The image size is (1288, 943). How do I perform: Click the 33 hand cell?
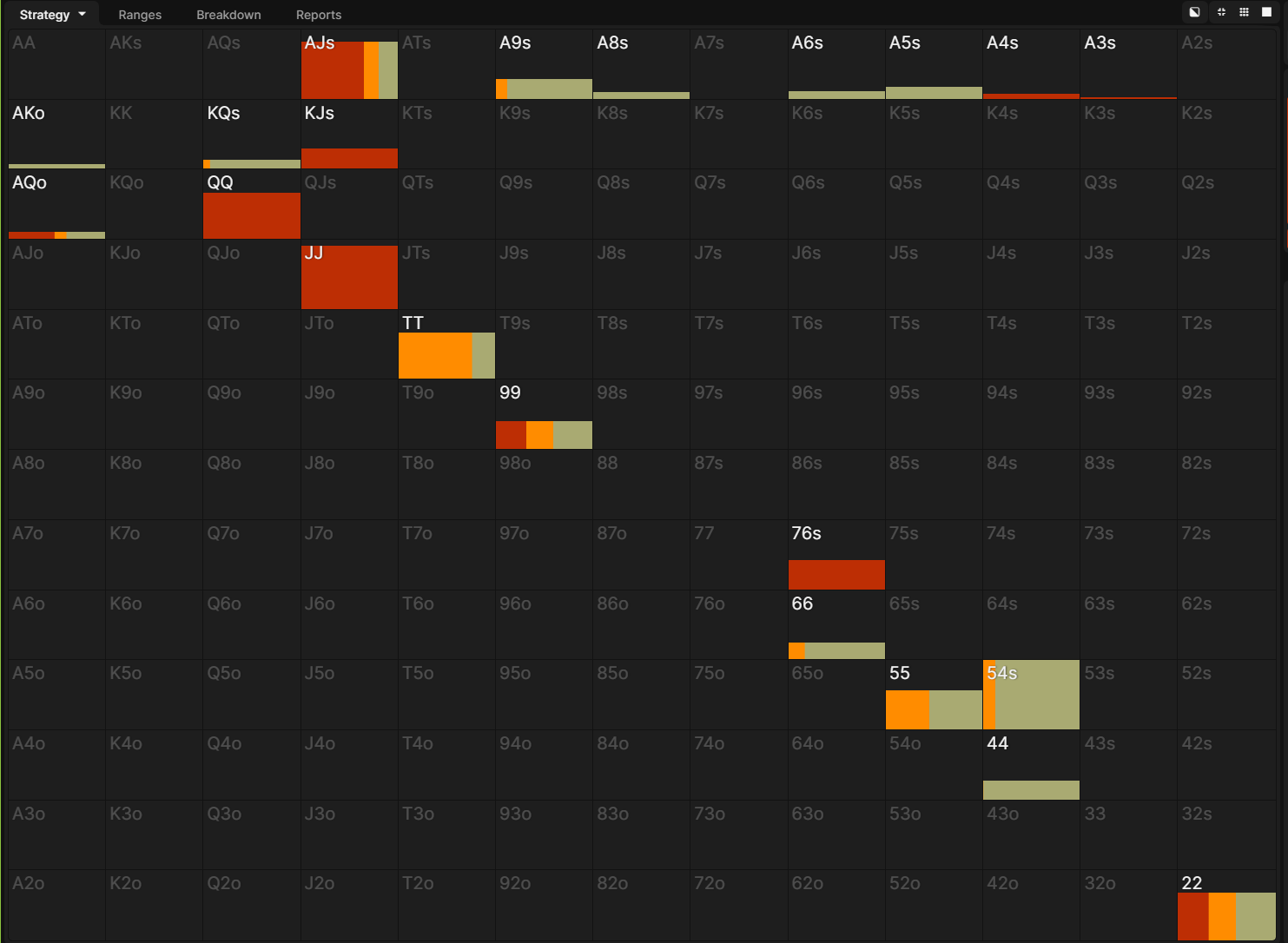click(x=1128, y=834)
